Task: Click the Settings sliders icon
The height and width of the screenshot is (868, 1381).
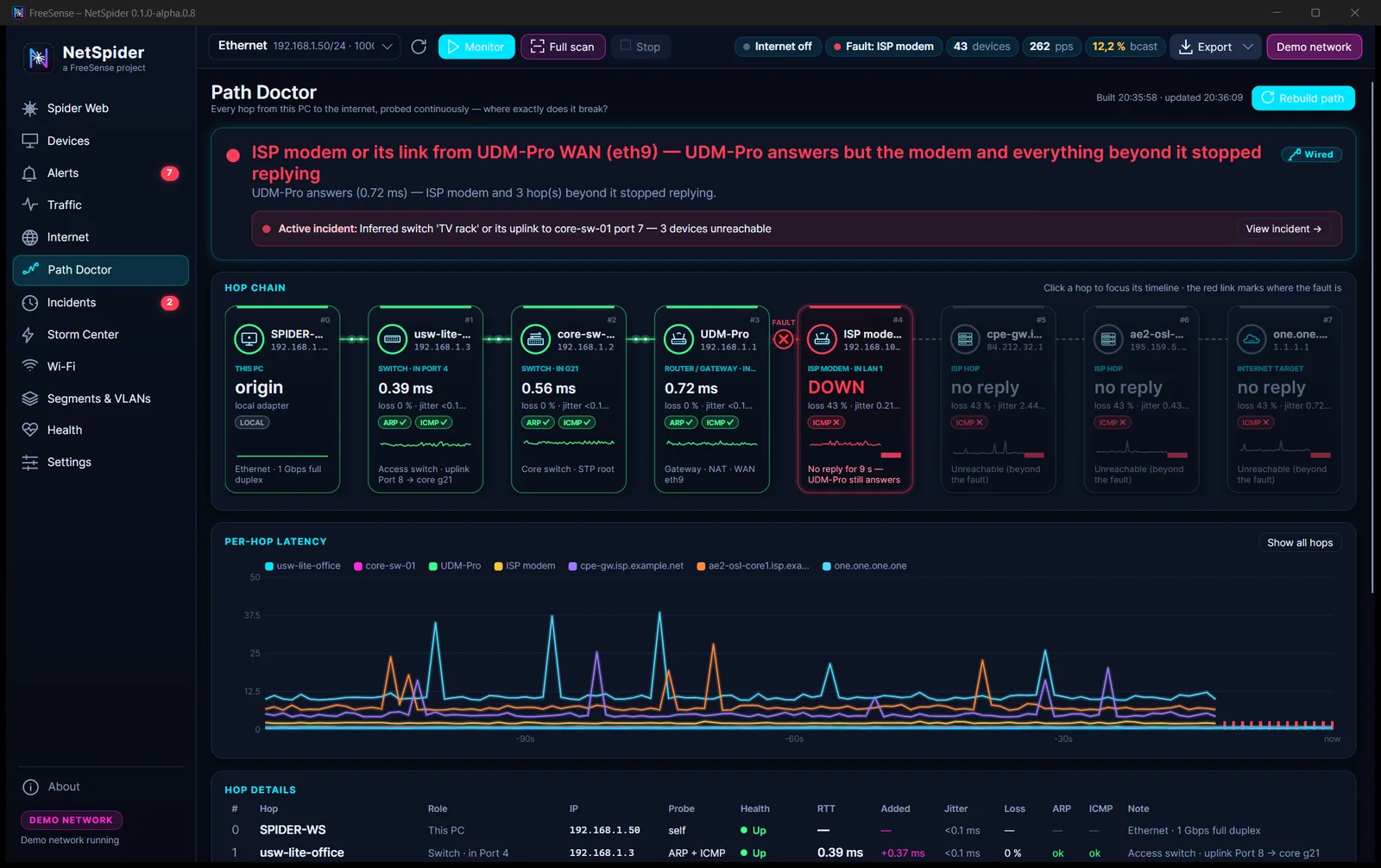Action: pyautogui.click(x=30, y=462)
